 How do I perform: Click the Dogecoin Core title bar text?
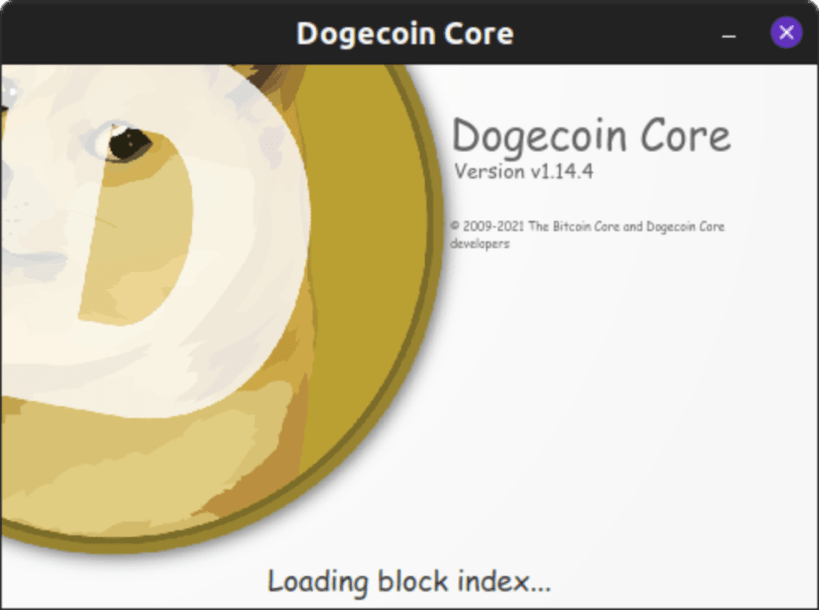(x=405, y=33)
